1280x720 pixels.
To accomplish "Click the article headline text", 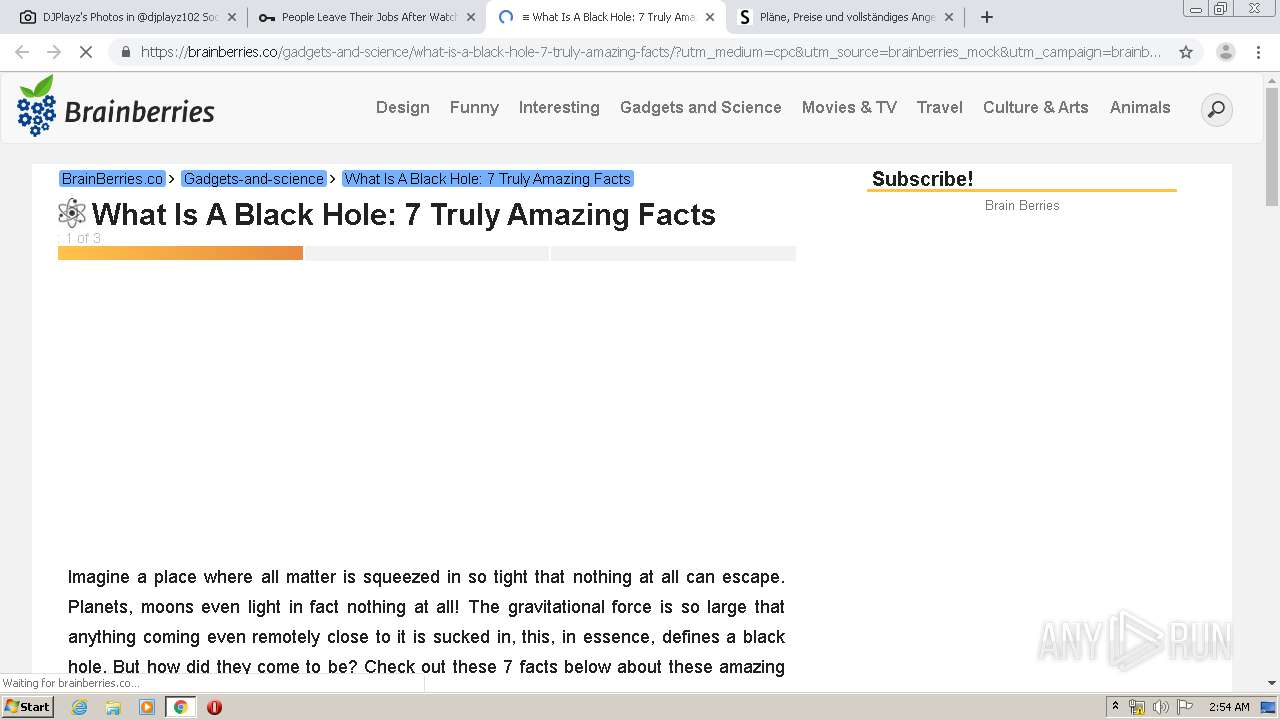I will coord(404,214).
